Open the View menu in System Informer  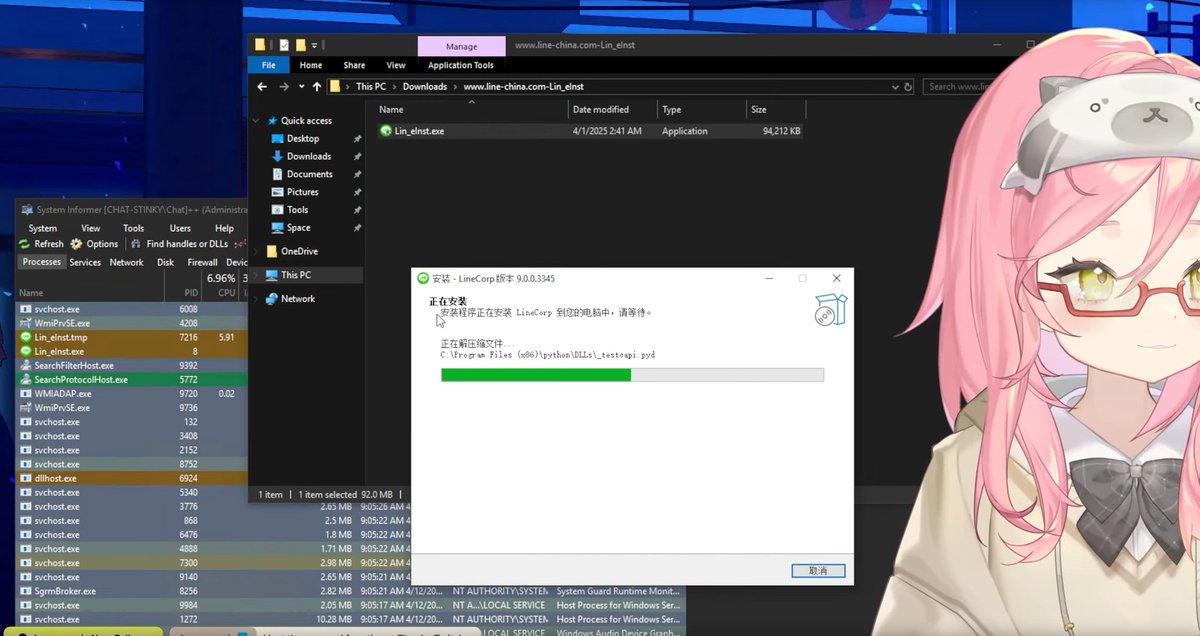pos(91,228)
